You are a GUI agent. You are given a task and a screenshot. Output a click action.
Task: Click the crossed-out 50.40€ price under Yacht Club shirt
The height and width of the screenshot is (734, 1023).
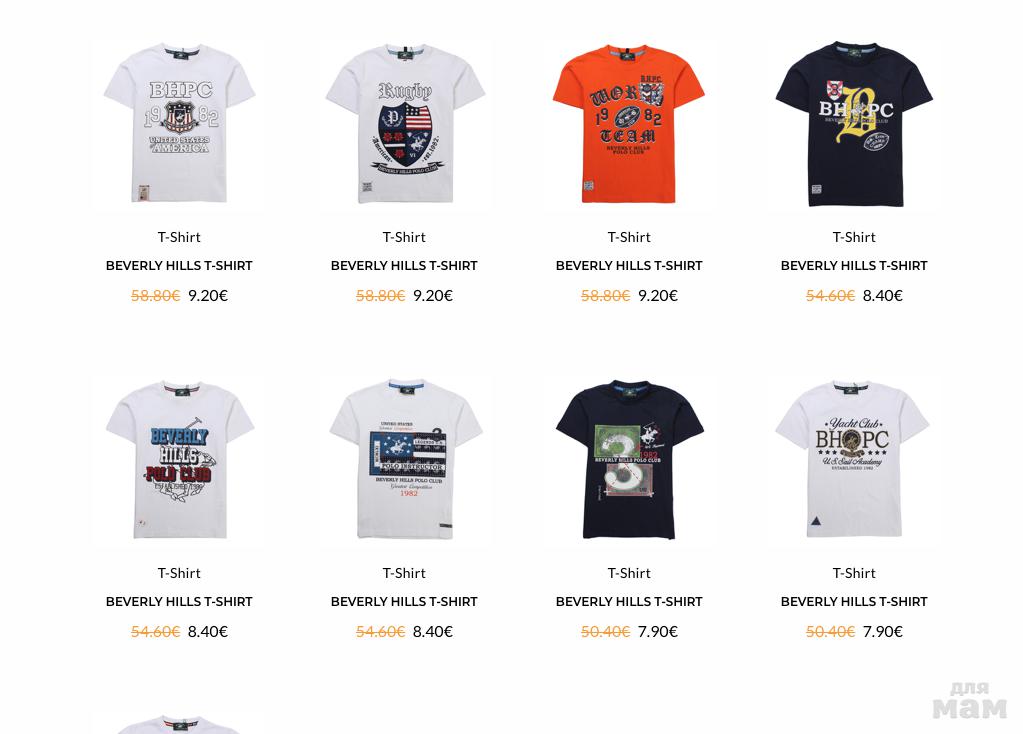[830, 632]
